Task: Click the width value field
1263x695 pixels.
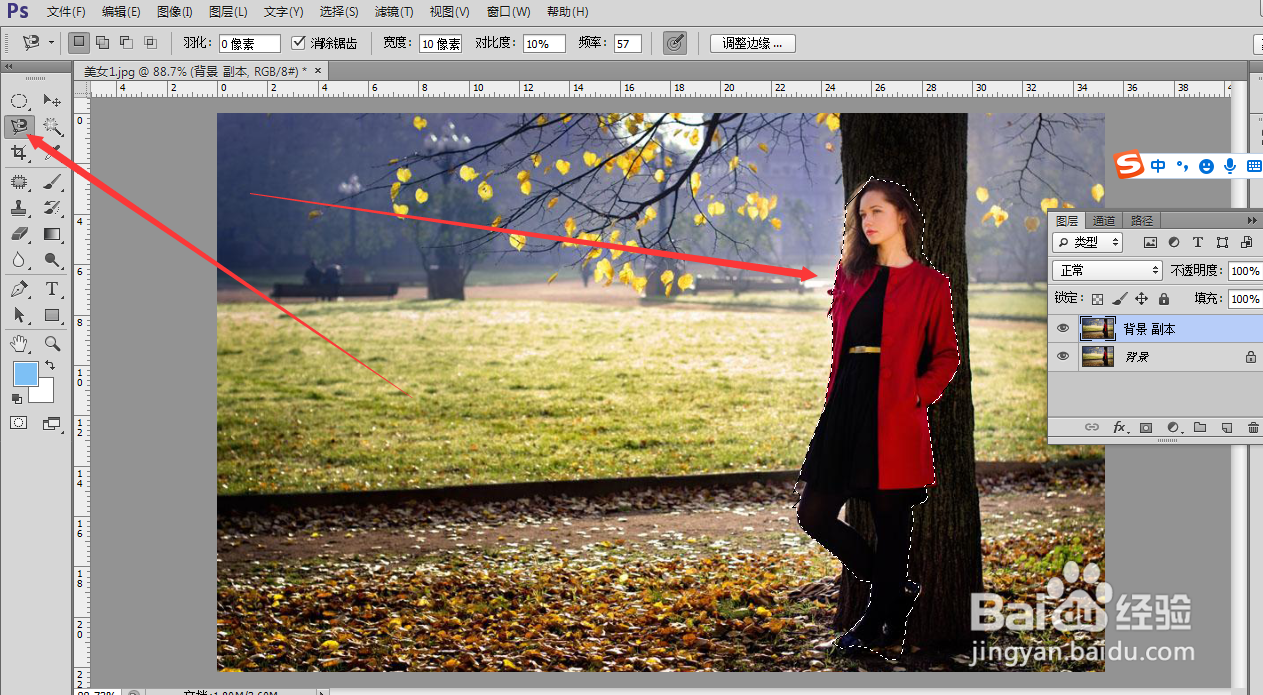Action: pos(440,44)
